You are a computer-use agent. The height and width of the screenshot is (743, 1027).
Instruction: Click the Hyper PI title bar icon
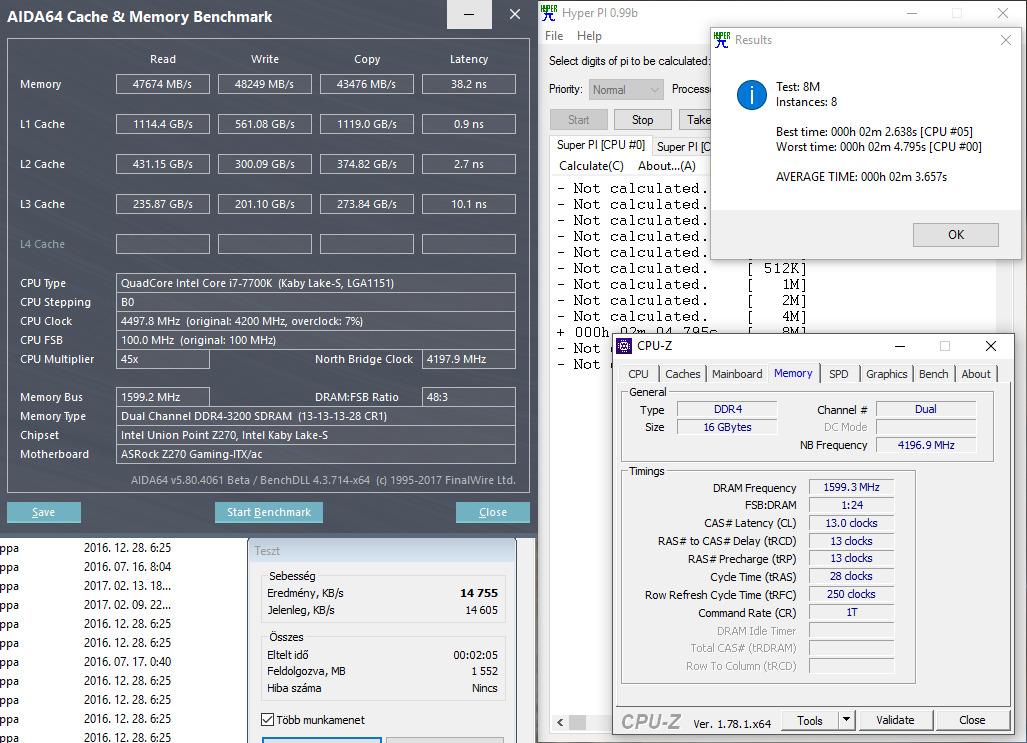tap(549, 12)
